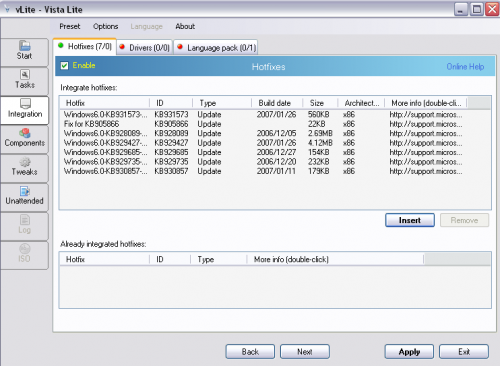Viewport: 500px width, 366px height.
Task: Maximize the vLite window
Action: [477, 9]
